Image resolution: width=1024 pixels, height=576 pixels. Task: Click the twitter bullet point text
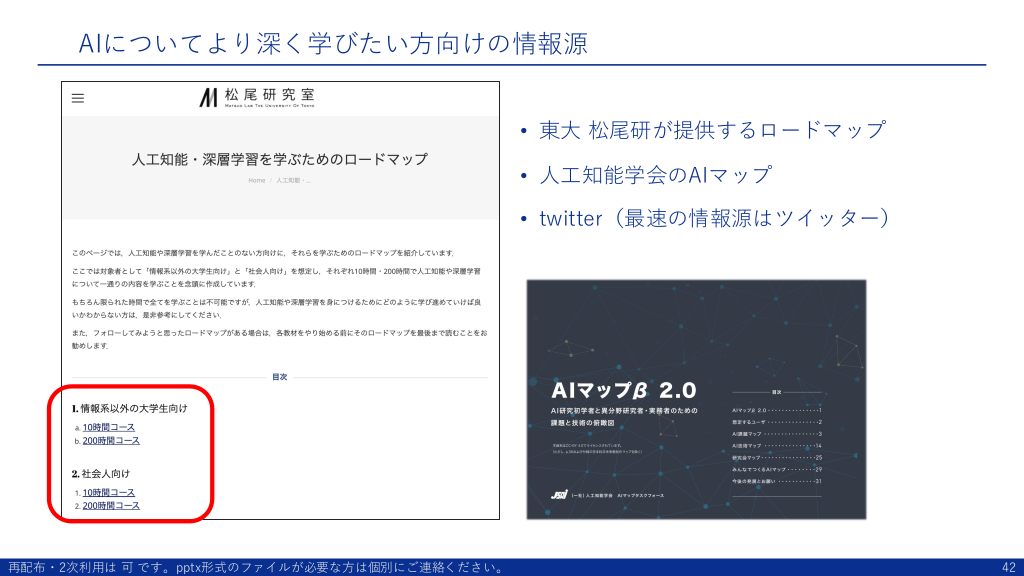714,218
